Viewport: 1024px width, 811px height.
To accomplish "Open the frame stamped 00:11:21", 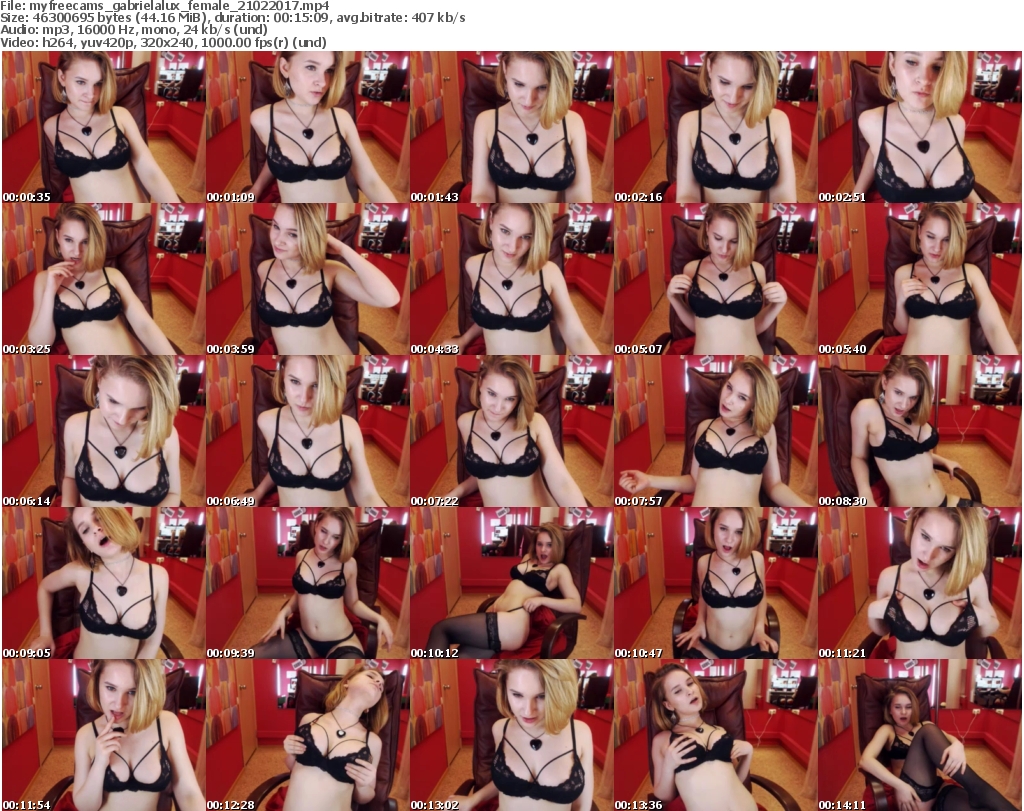I will coord(920,583).
